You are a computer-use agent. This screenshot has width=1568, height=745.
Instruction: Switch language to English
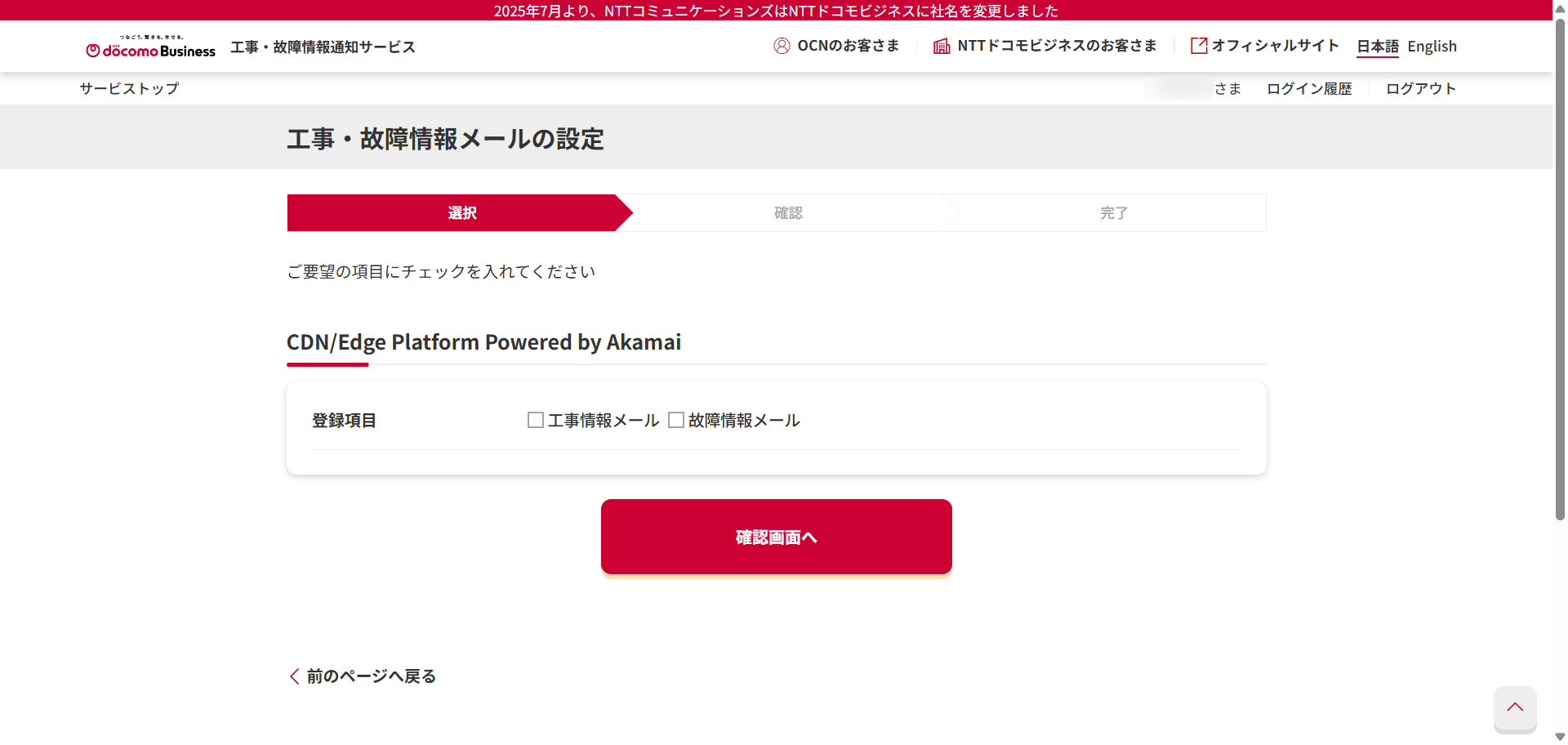1432,47
